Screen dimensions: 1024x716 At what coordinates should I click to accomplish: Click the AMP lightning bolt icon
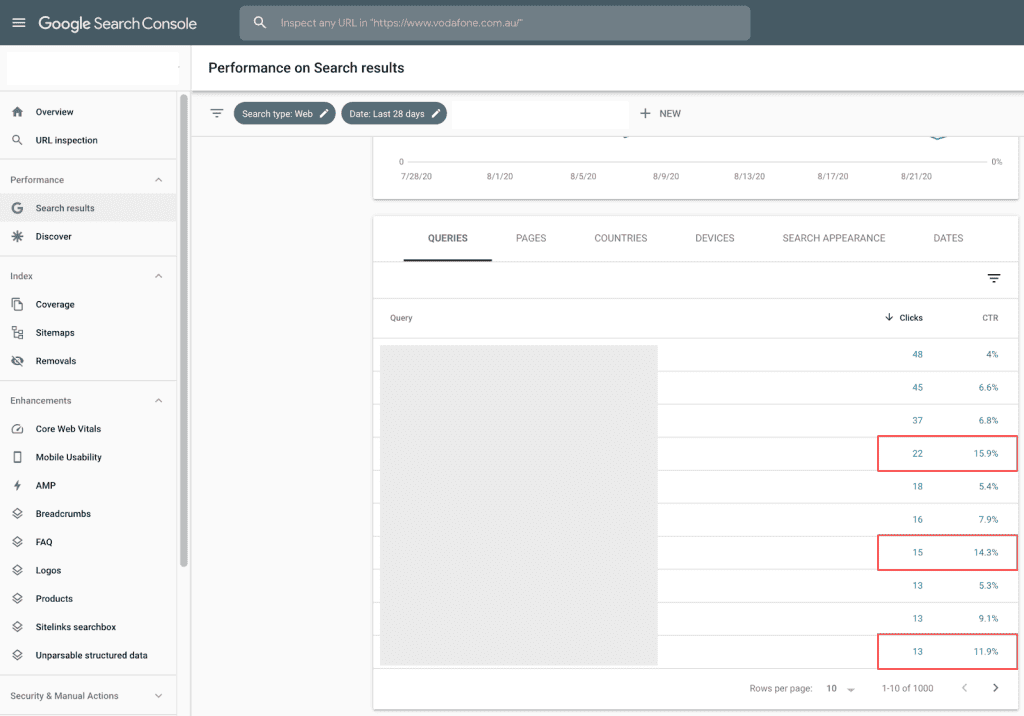tap(17, 486)
